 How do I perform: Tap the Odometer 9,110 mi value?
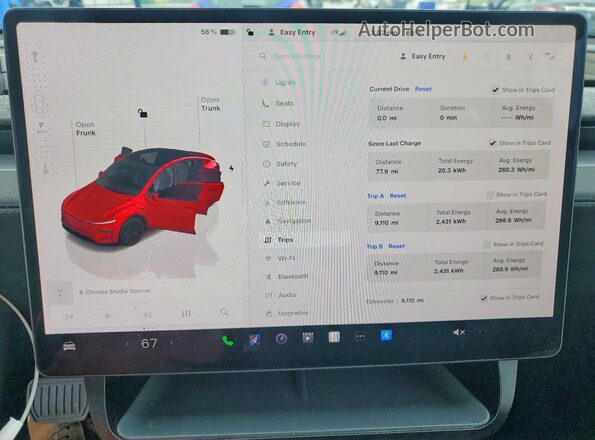point(412,300)
